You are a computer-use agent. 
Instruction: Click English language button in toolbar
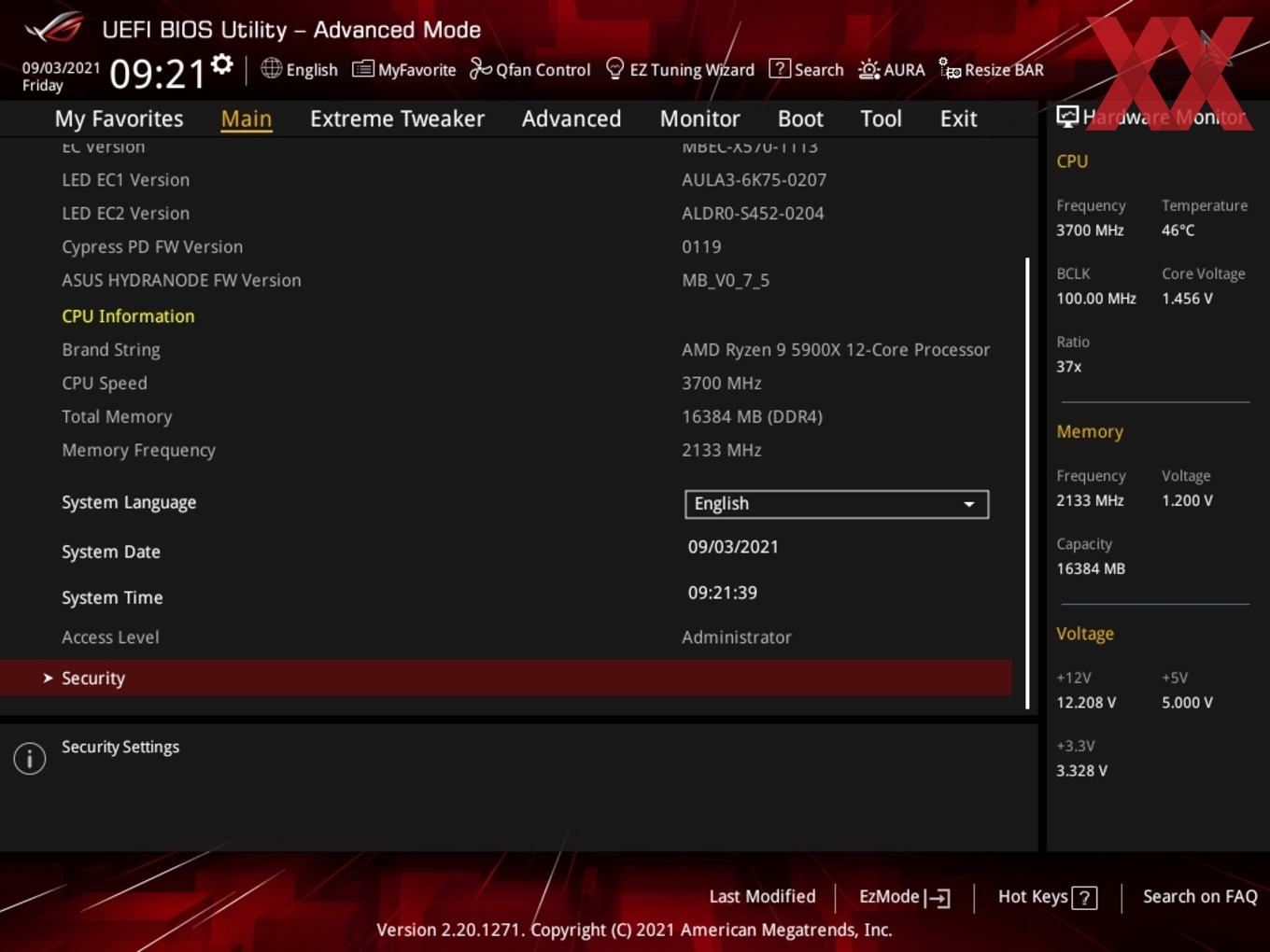pos(300,69)
